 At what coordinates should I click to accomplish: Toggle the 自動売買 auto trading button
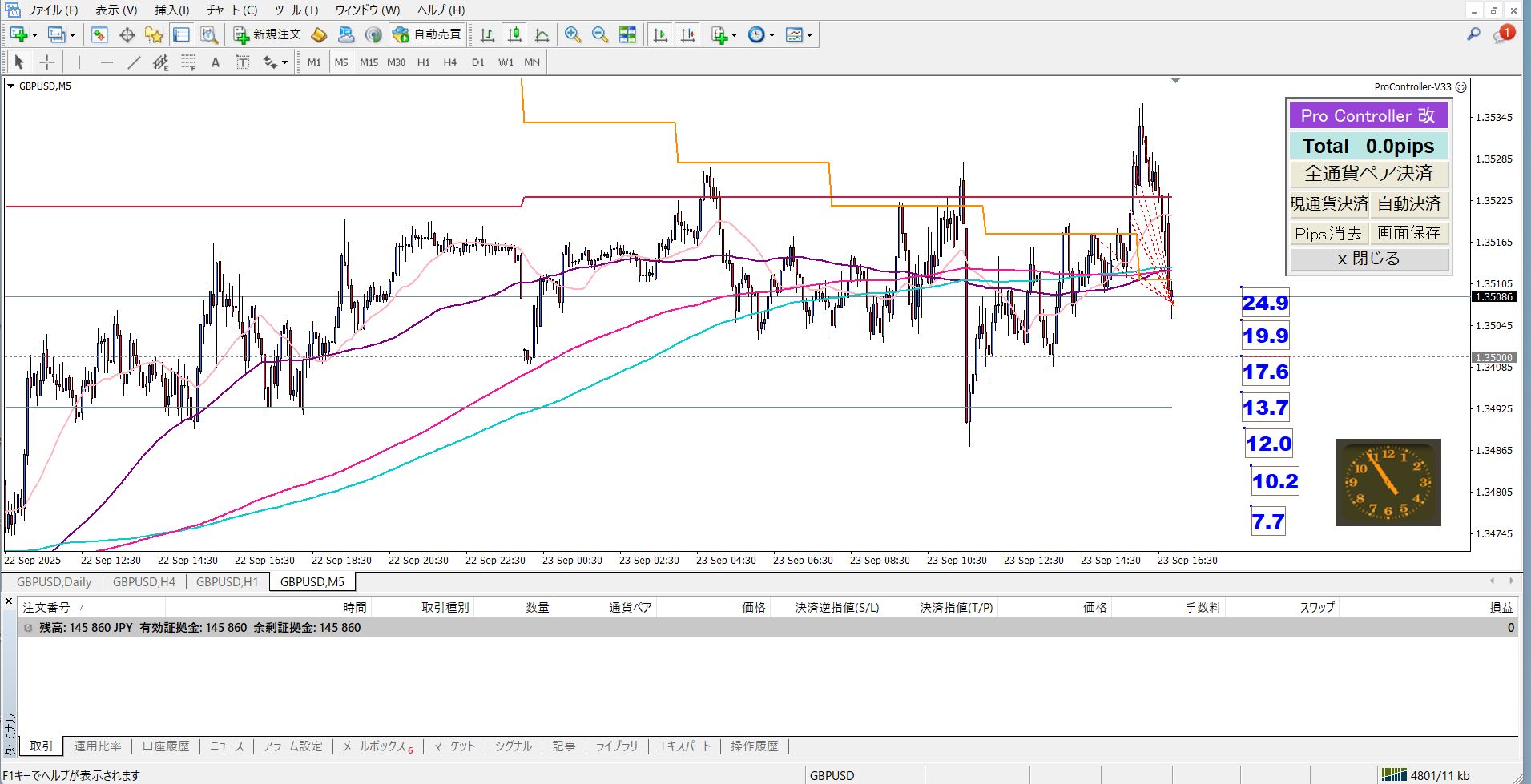click(427, 34)
